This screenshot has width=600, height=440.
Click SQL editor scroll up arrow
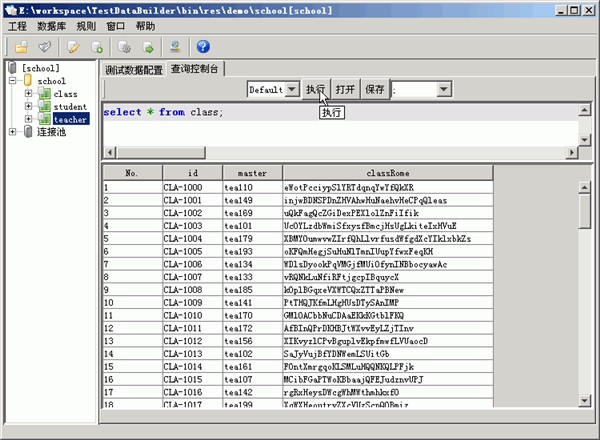click(584, 111)
